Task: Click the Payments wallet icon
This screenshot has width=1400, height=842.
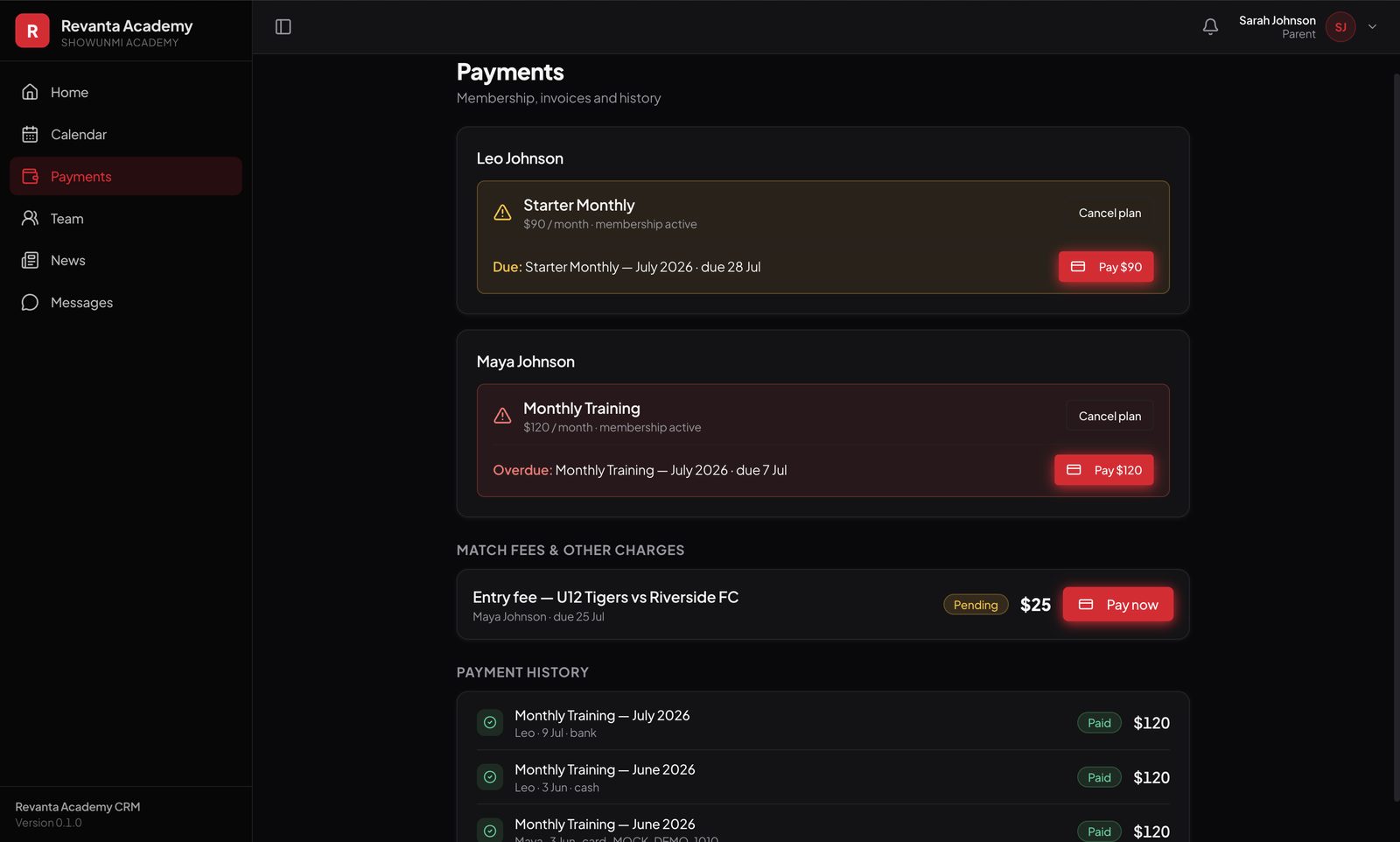Action: coord(30,176)
